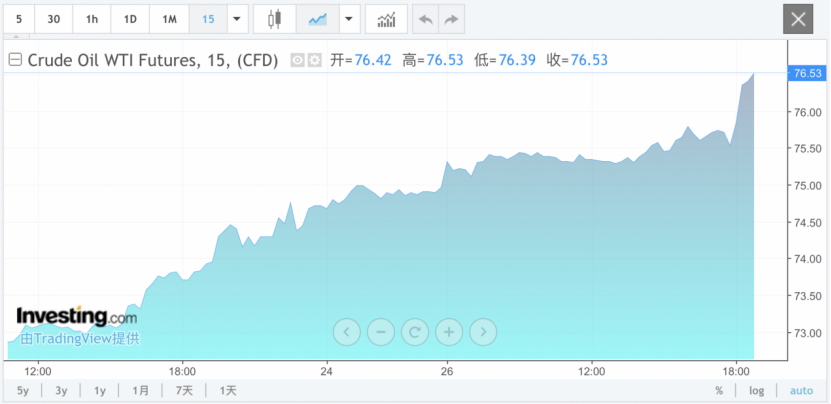
Task: Select the 5y time range
Action: [23, 391]
